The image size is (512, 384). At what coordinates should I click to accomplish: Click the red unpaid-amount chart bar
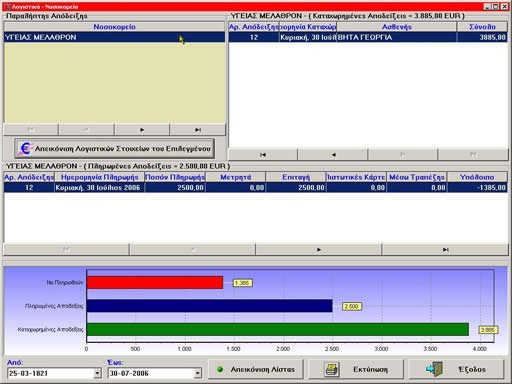155,282
